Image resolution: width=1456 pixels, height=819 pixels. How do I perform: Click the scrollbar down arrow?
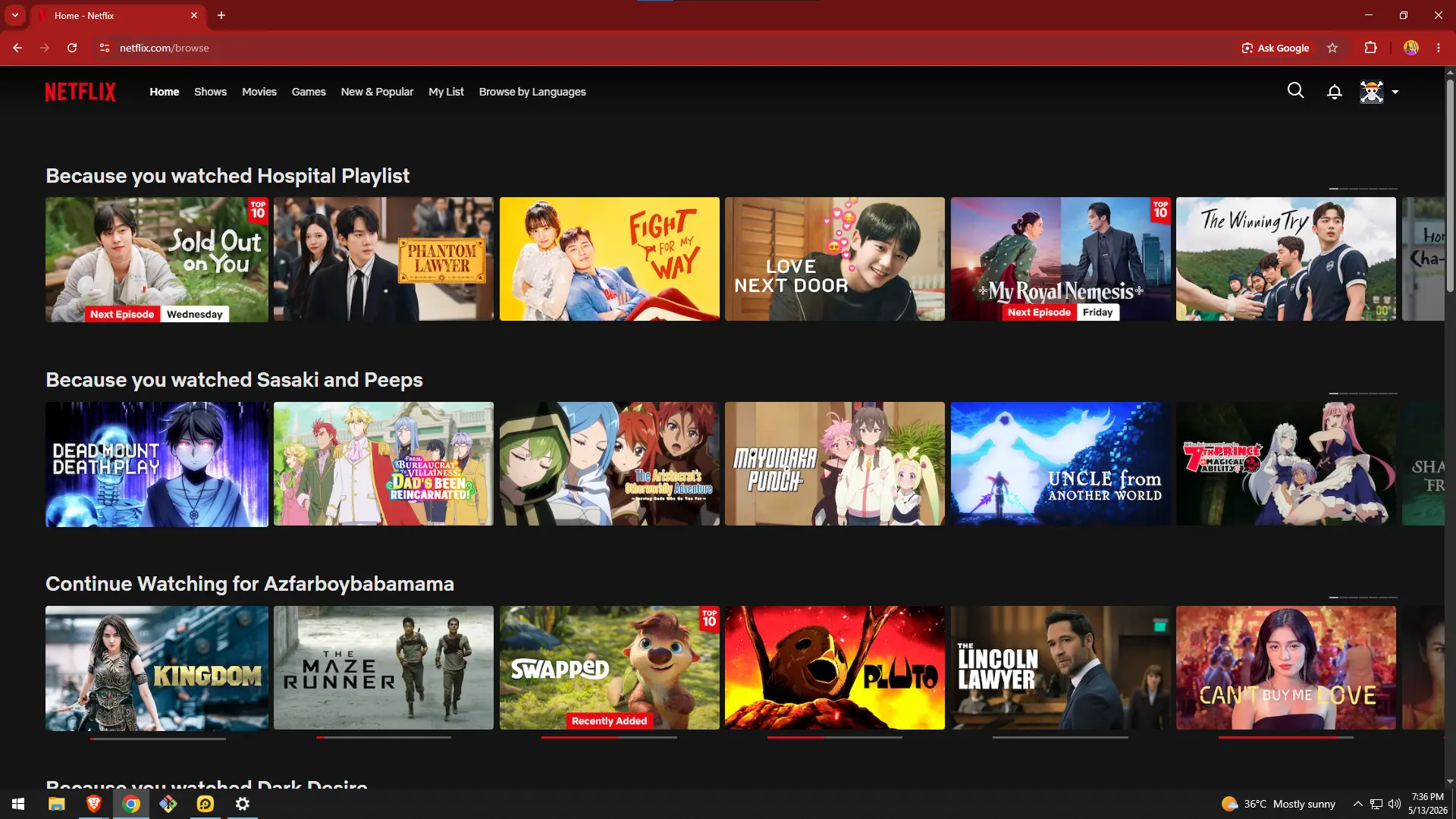[1450, 781]
